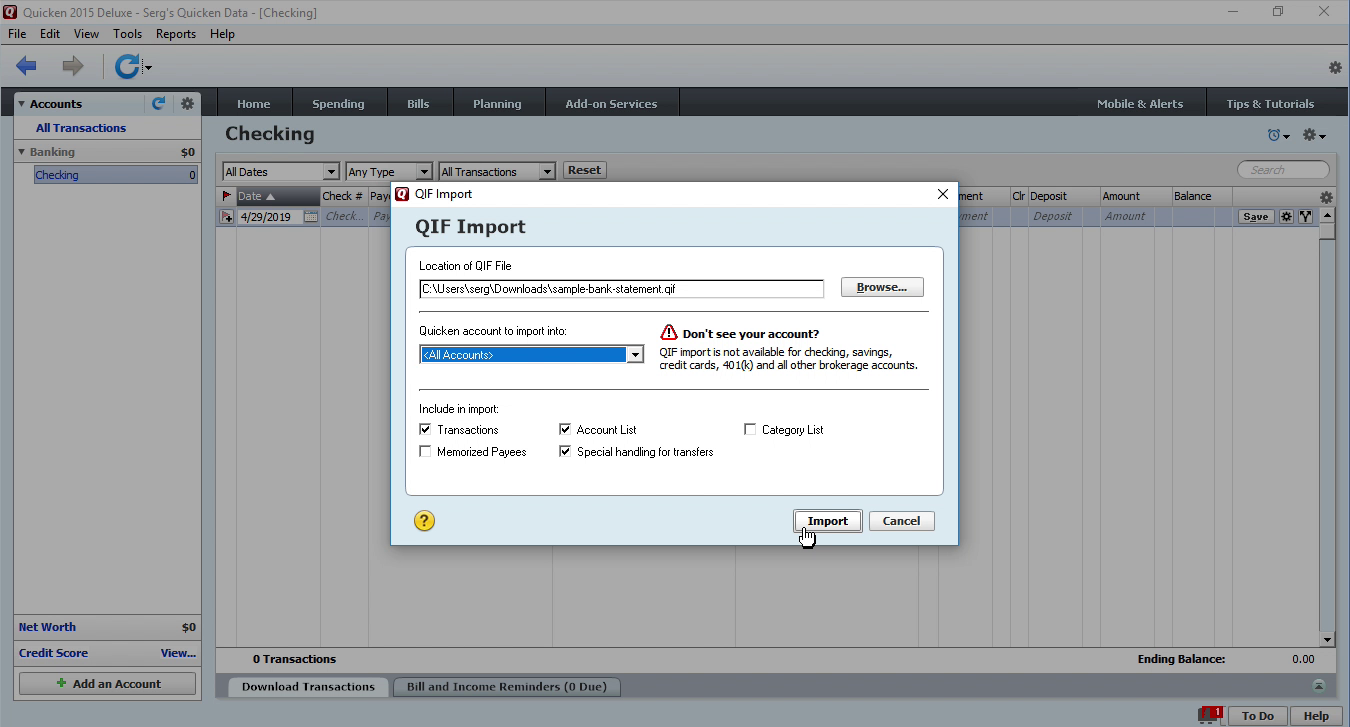Open the Tools menu

pos(127,33)
